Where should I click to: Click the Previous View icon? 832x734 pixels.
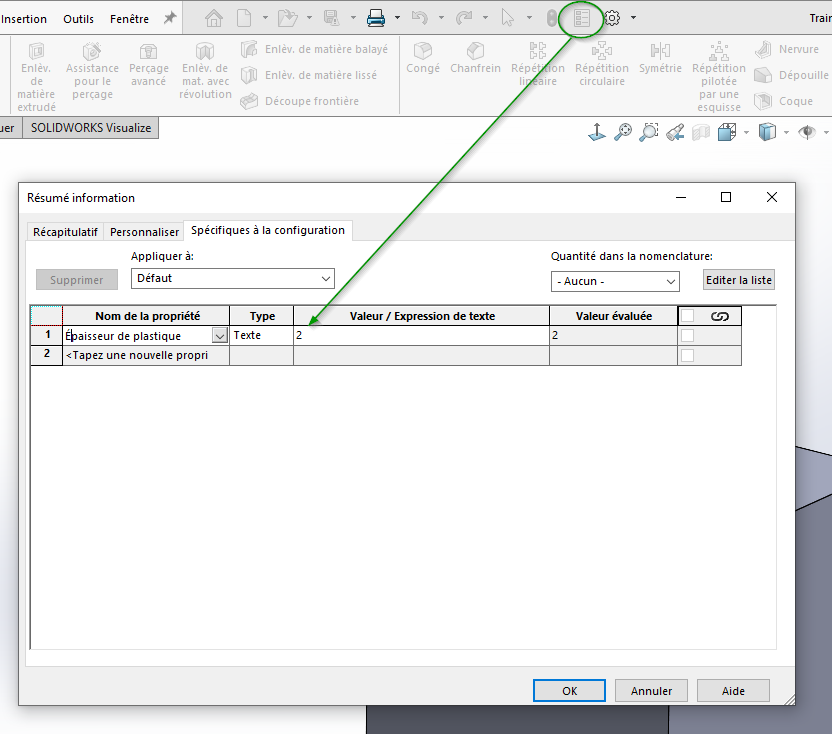coord(675,132)
